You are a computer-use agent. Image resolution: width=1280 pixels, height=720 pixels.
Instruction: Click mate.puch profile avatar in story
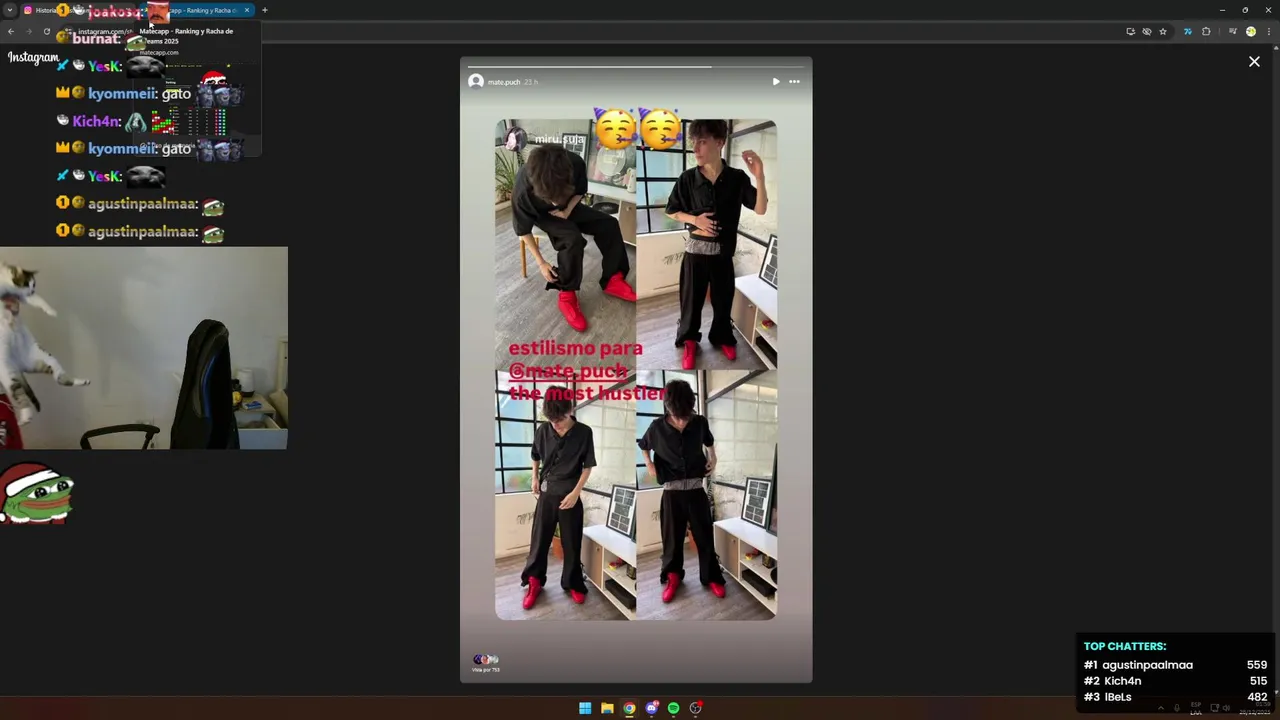pos(476,81)
